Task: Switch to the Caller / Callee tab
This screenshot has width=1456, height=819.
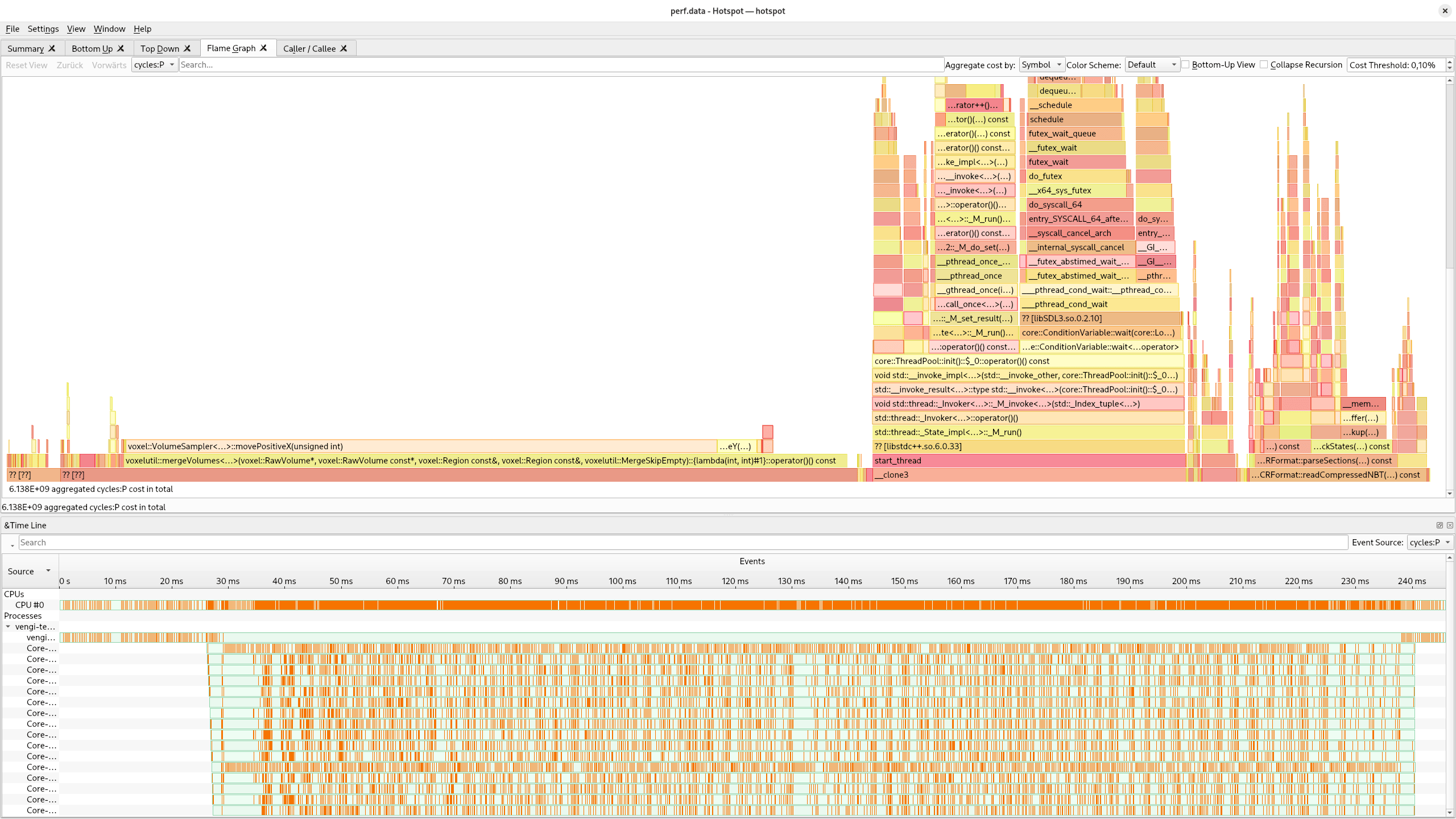Action: click(x=309, y=48)
